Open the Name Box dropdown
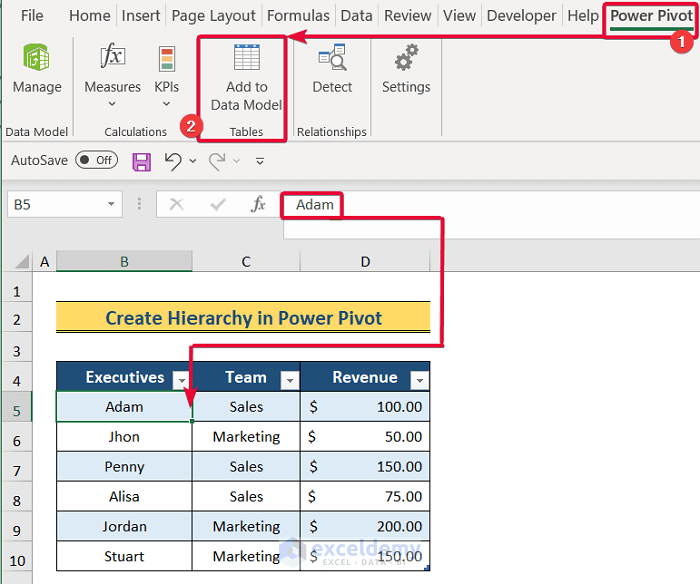Screen dimensions: 700x584 click(x=111, y=204)
